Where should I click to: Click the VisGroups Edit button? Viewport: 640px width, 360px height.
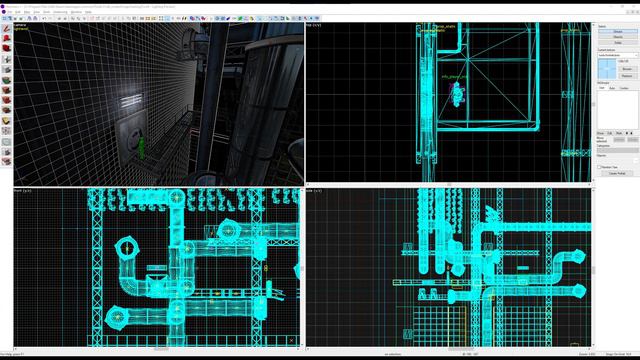[610, 133]
